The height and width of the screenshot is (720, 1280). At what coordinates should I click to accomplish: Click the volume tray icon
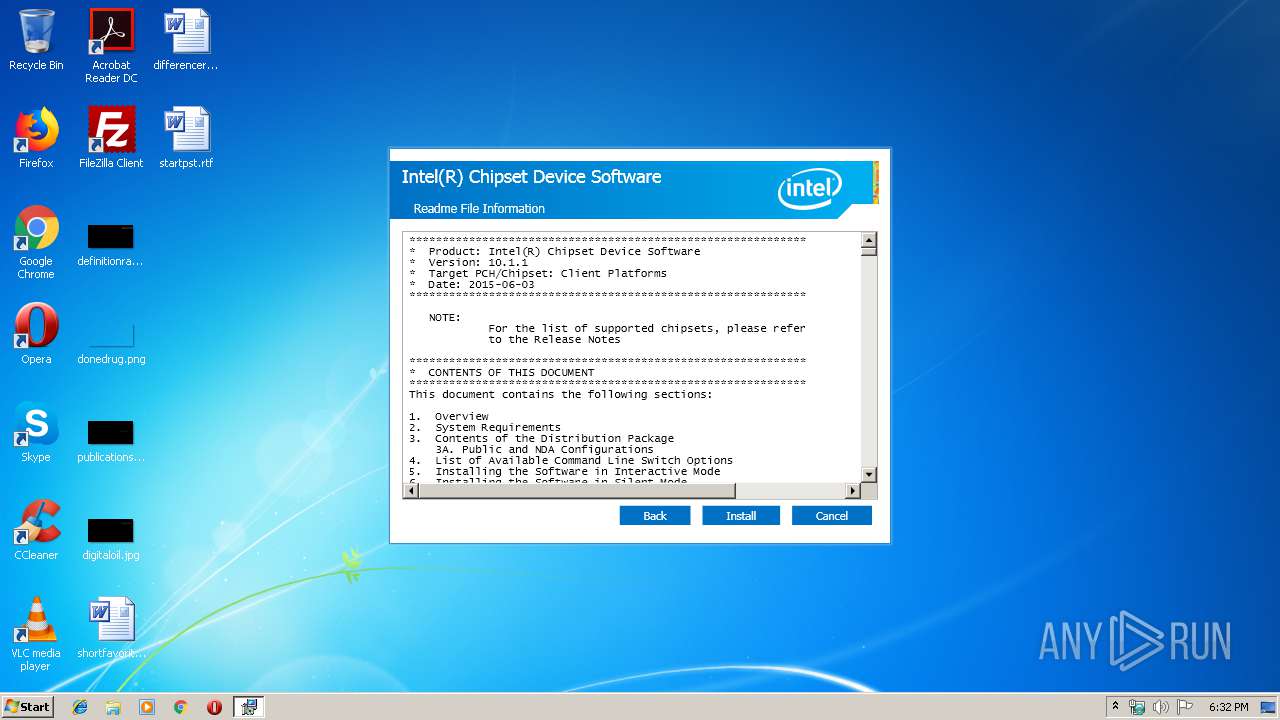[1161, 707]
